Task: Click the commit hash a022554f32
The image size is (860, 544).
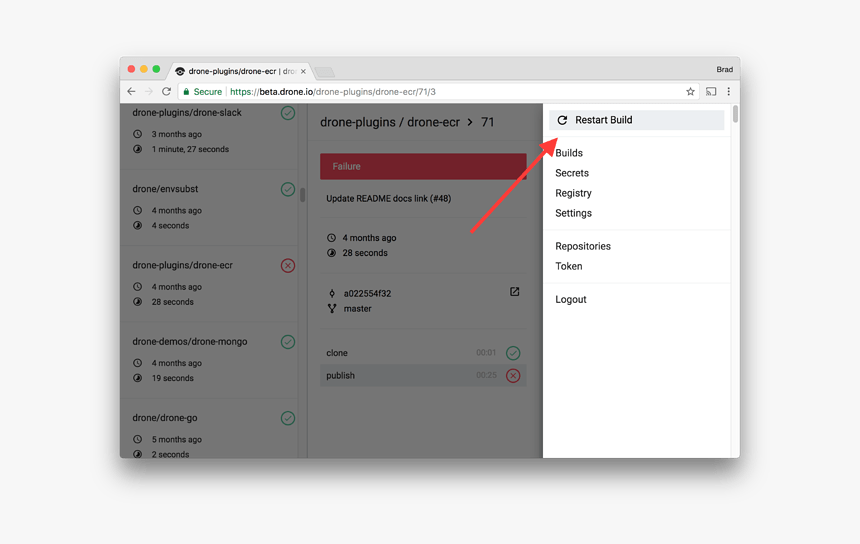Action: pos(367,293)
